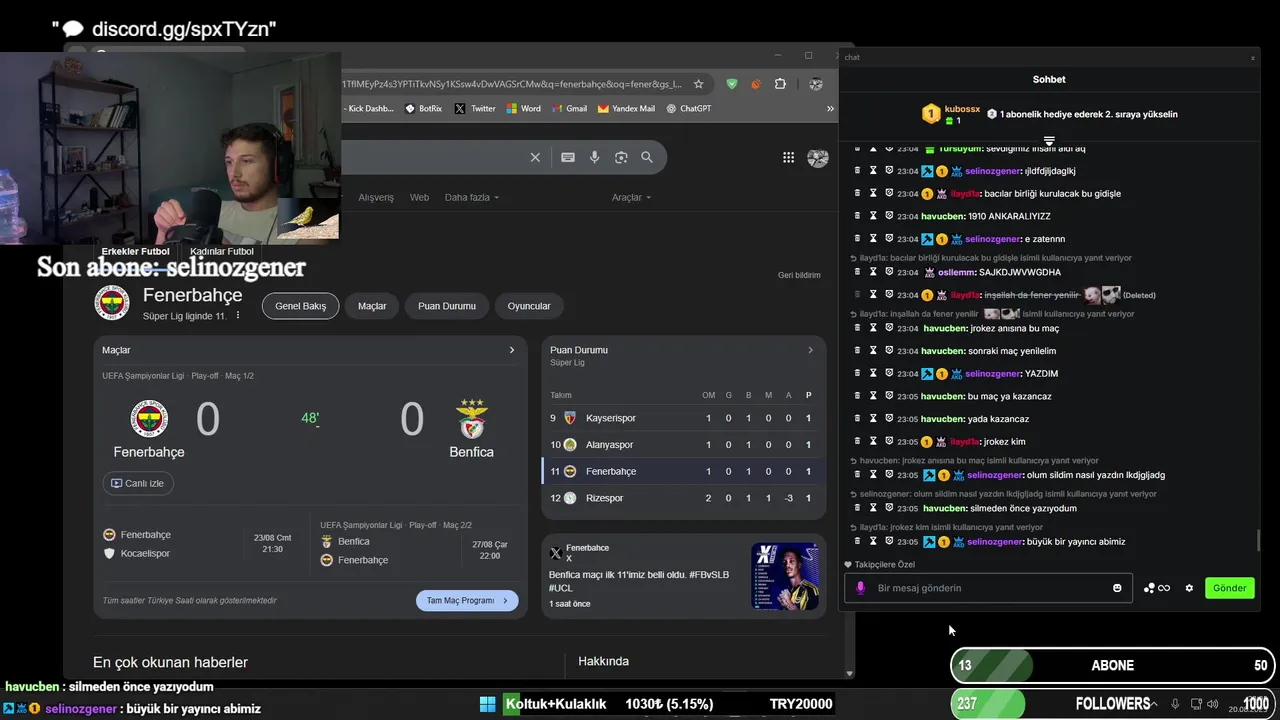Viewport: 1280px width, 720px height.
Task: Open the emoji picker in chat
Action: point(1117,588)
